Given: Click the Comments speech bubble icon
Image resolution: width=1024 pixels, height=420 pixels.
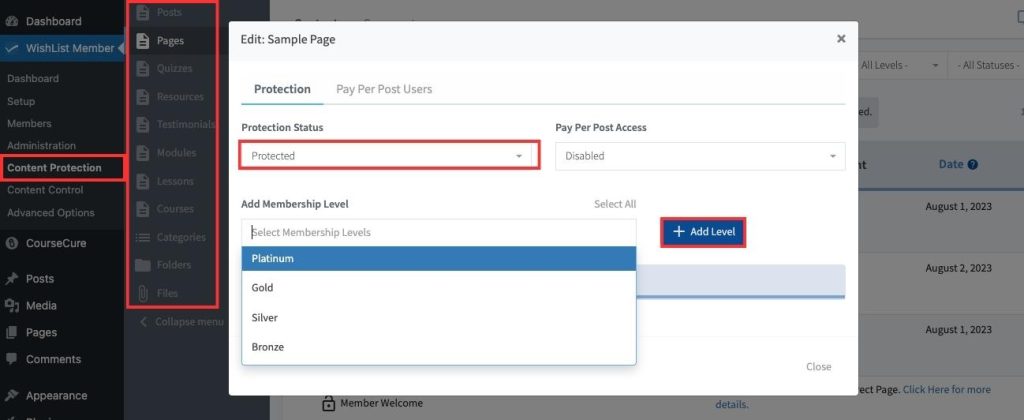Looking at the screenshot, I should click(x=11, y=359).
